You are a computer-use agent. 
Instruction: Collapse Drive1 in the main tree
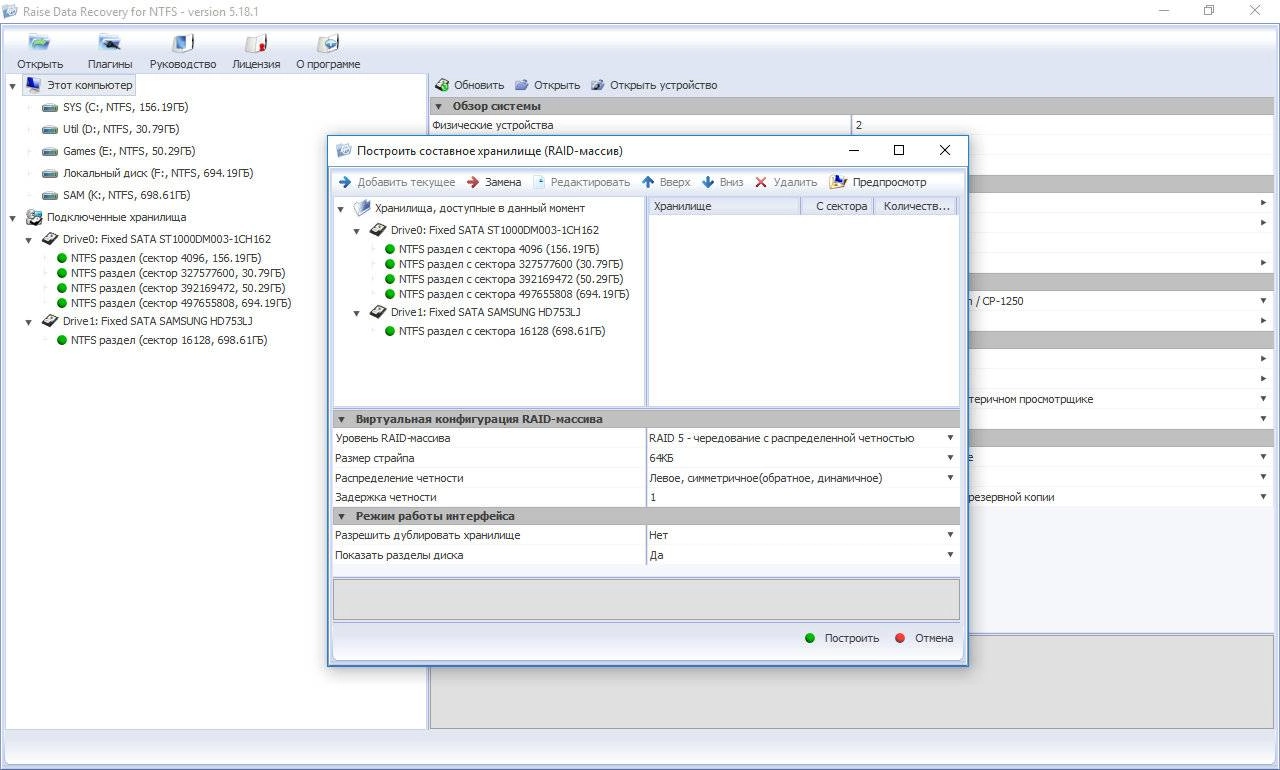tap(29, 322)
